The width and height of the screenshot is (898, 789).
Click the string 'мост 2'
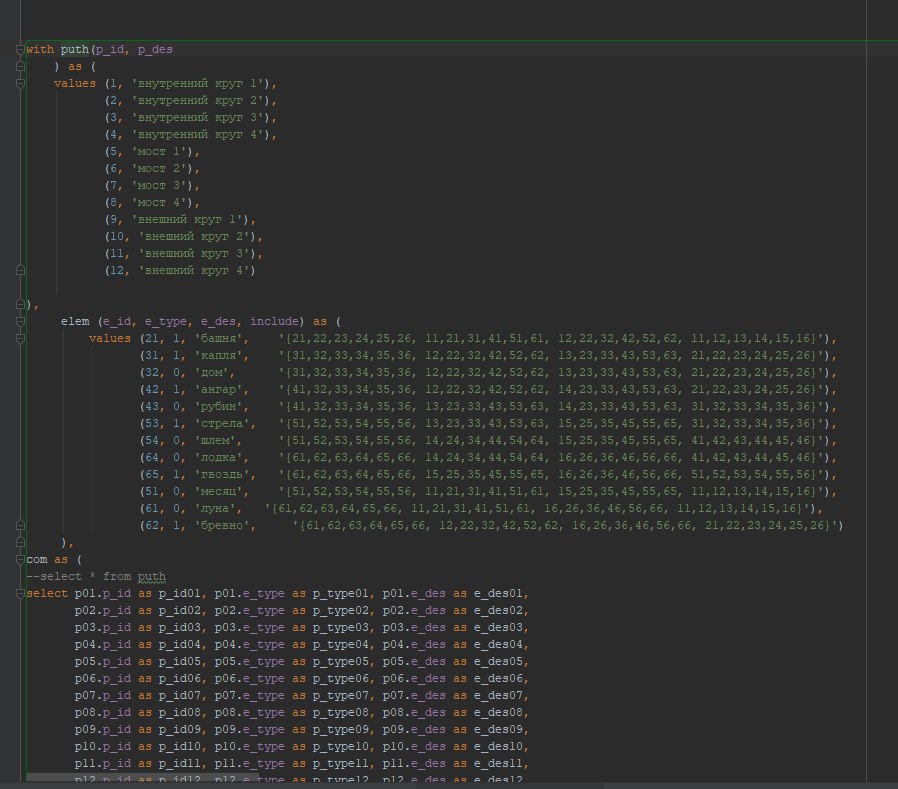click(x=159, y=168)
